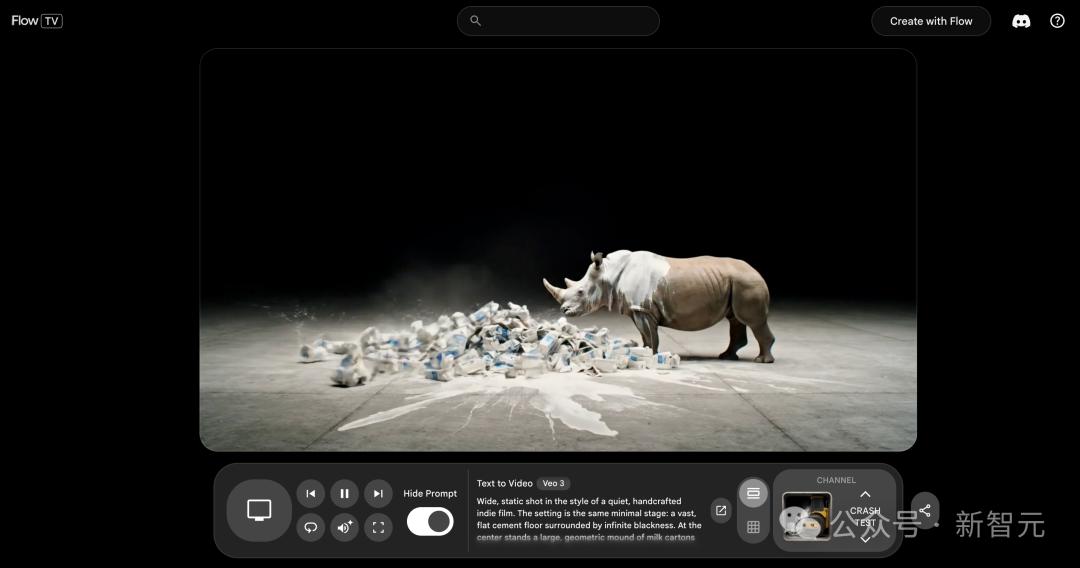Click the TV monitor icon button
The image size is (1080, 568).
(x=259, y=510)
